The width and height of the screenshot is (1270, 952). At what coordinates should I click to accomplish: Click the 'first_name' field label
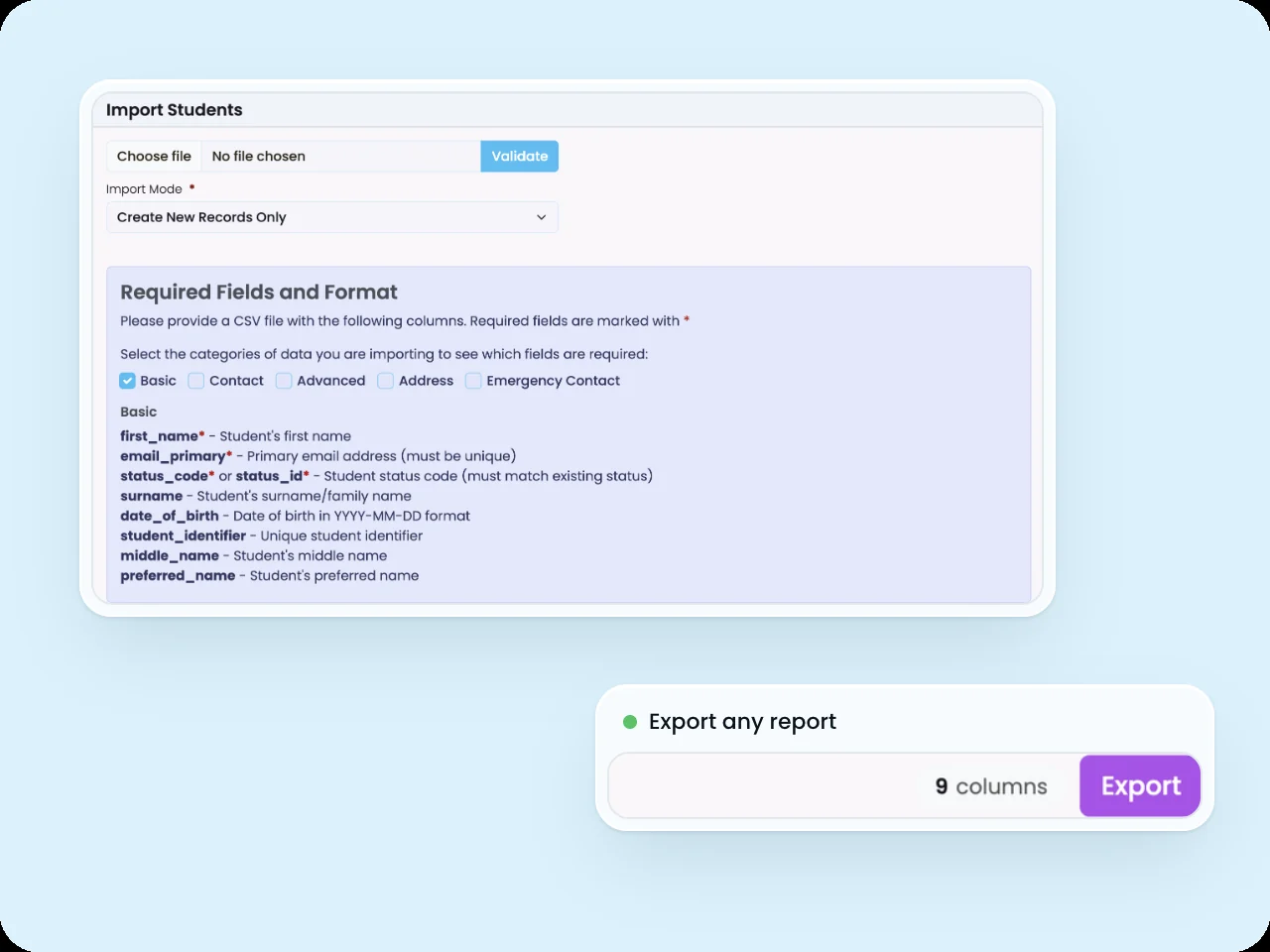[160, 436]
